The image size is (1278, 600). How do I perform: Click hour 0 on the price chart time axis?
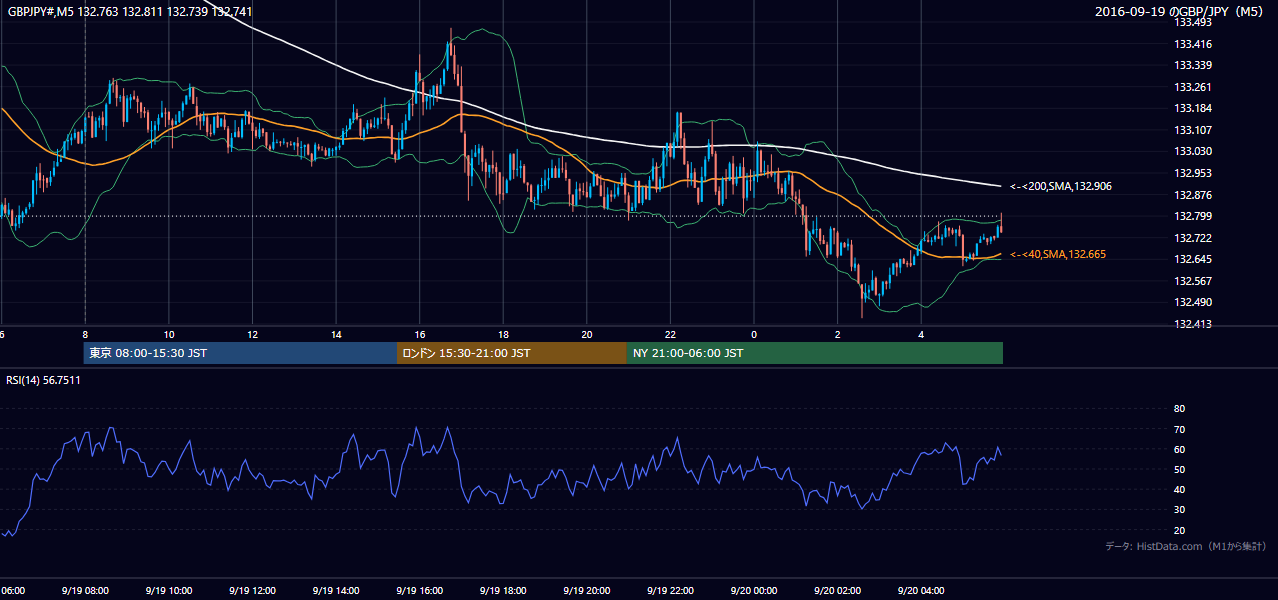click(754, 334)
